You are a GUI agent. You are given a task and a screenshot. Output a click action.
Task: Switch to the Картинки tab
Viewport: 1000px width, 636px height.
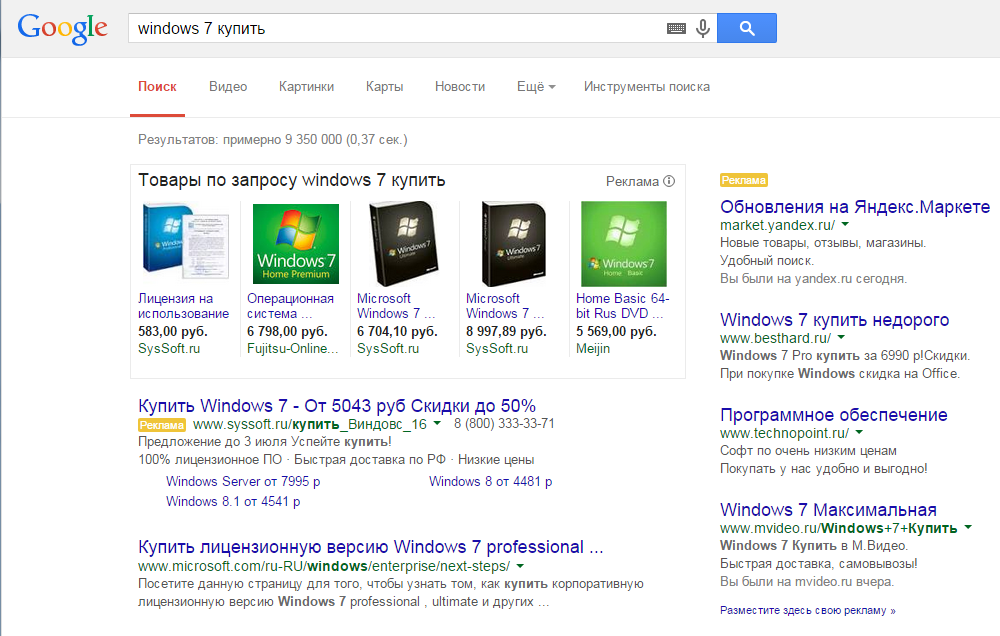pos(306,87)
